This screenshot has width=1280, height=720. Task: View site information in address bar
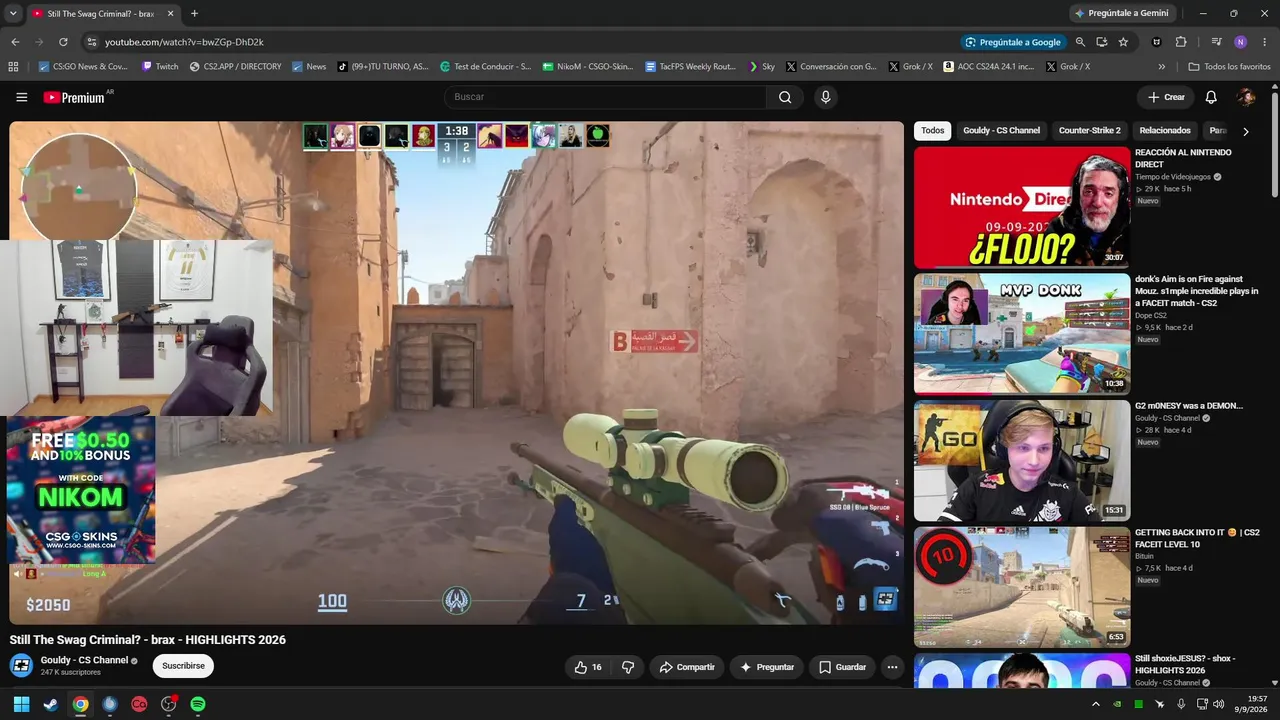[x=91, y=42]
